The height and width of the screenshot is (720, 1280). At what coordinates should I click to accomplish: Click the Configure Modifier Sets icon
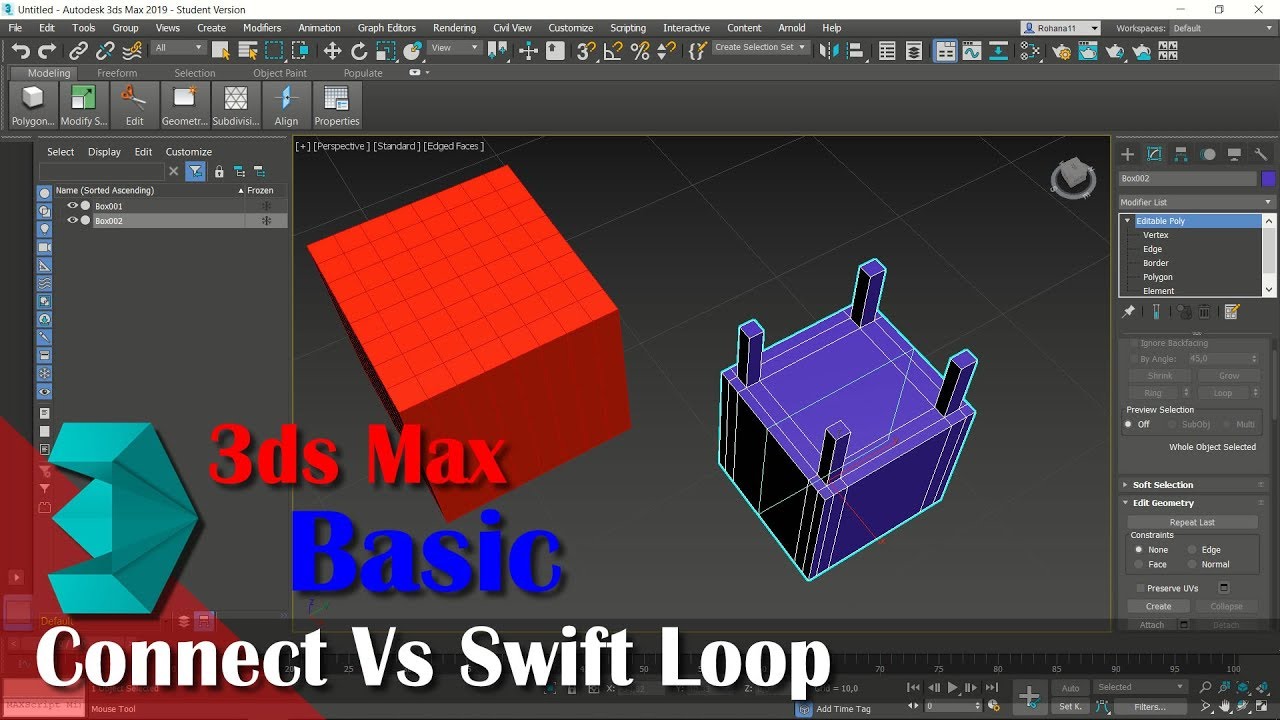pos(1232,312)
